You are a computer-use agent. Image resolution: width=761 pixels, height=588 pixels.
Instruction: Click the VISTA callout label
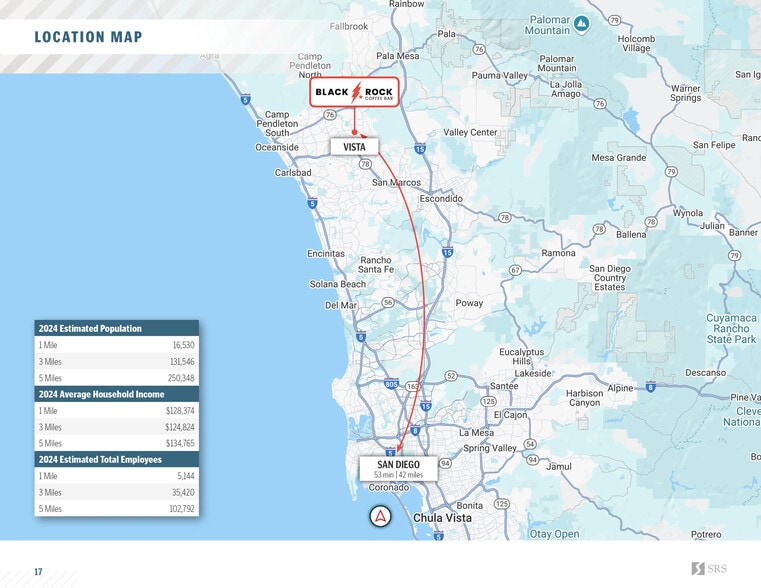[354, 147]
